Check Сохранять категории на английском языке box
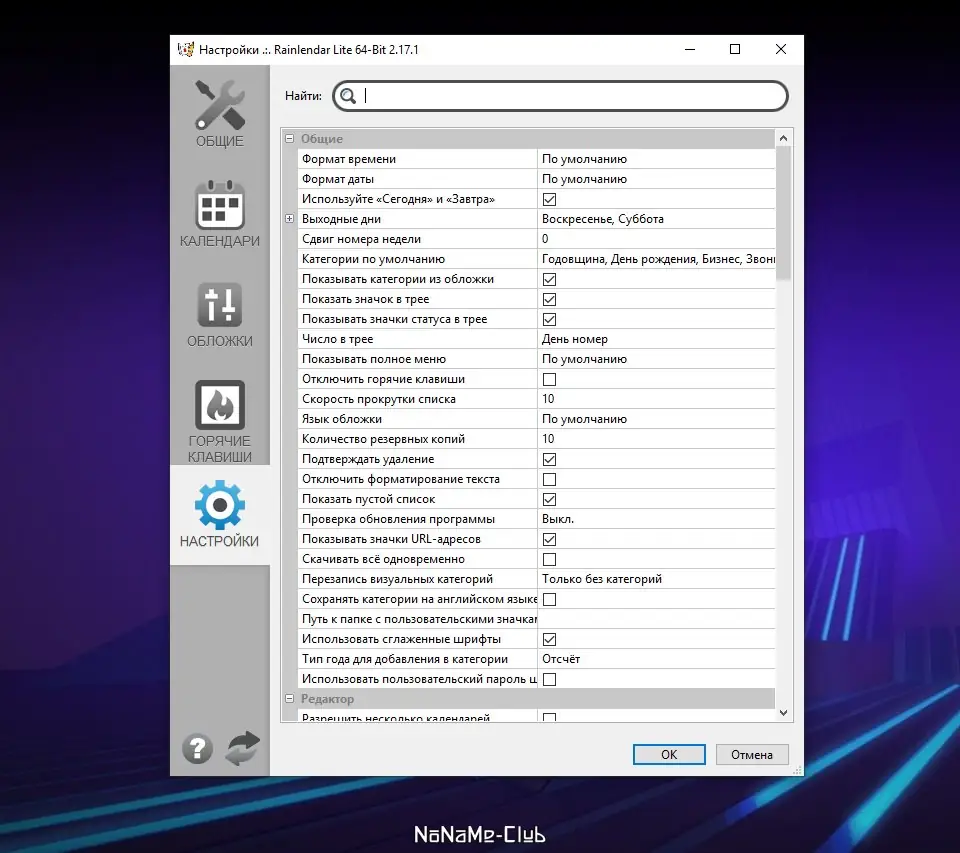Image resolution: width=960 pixels, height=853 pixels. click(x=549, y=599)
